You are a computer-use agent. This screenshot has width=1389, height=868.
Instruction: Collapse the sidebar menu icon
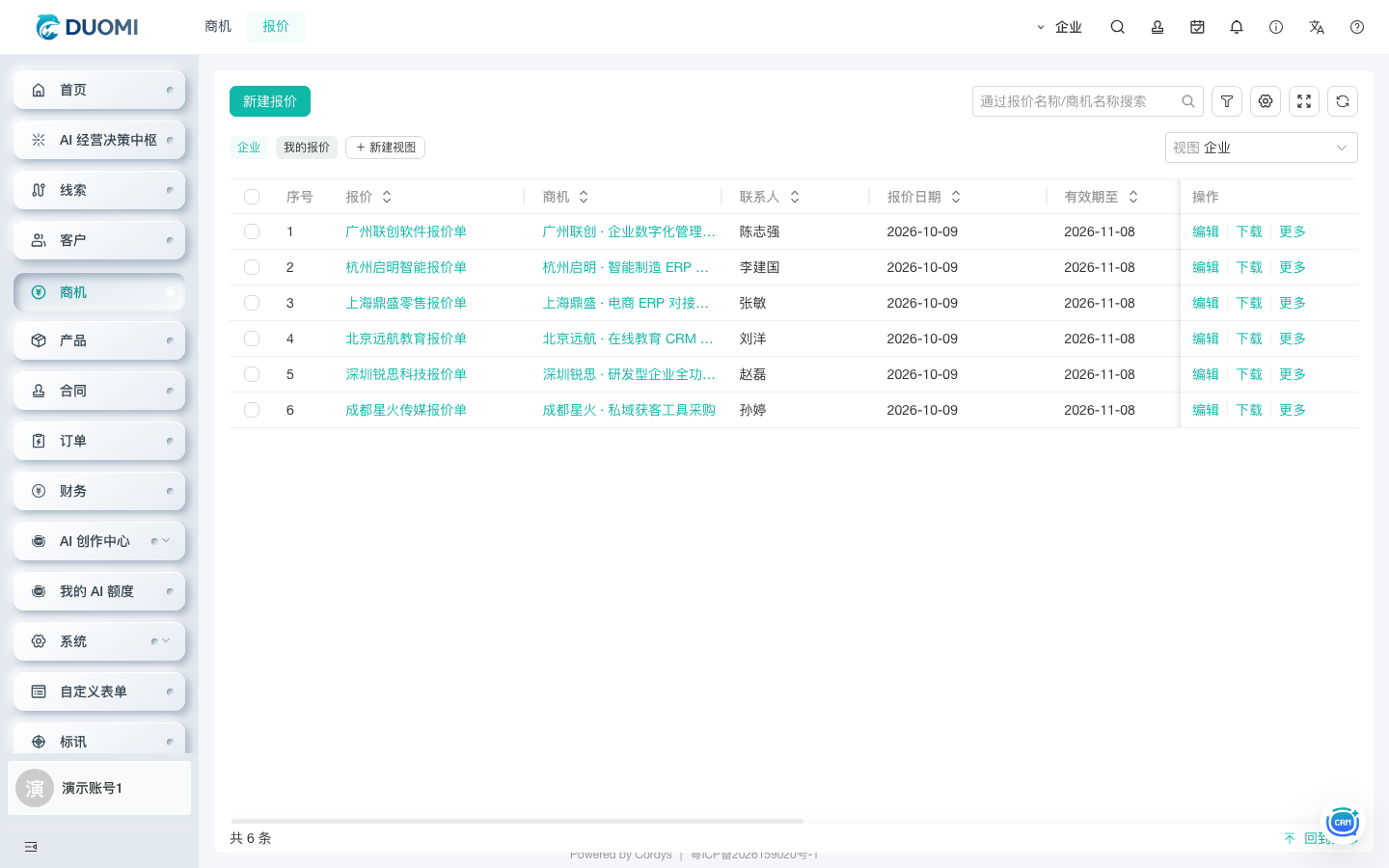pos(31,847)
